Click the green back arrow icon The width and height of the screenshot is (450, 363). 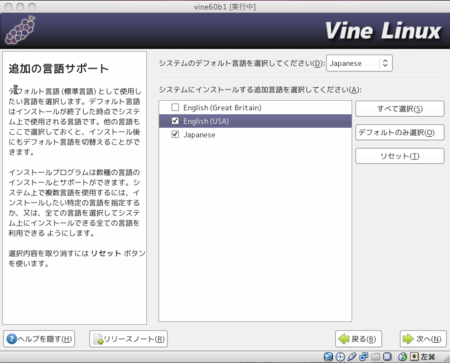(344, 339)
